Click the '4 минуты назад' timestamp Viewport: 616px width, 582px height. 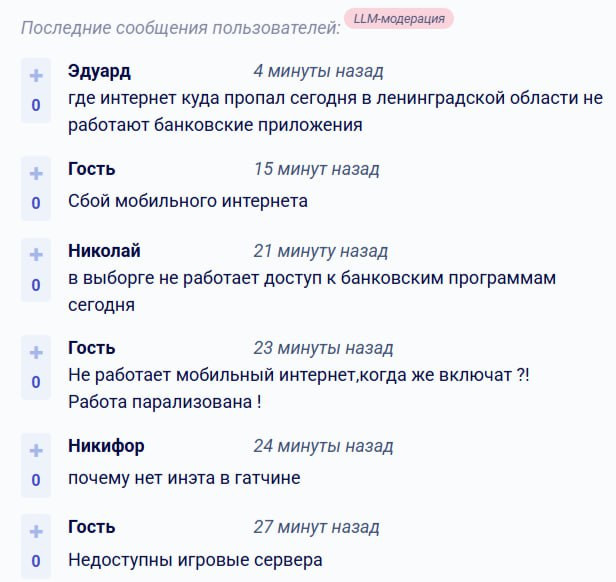(x=318, y=72)
